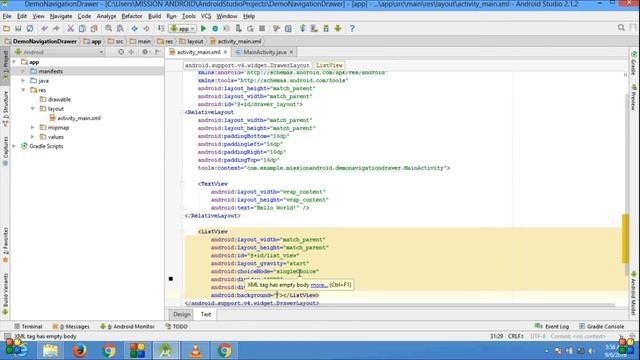Click the Replace icon in toolbar
Viewport: 640px width, 360px height.
click(x=120, y=29)
